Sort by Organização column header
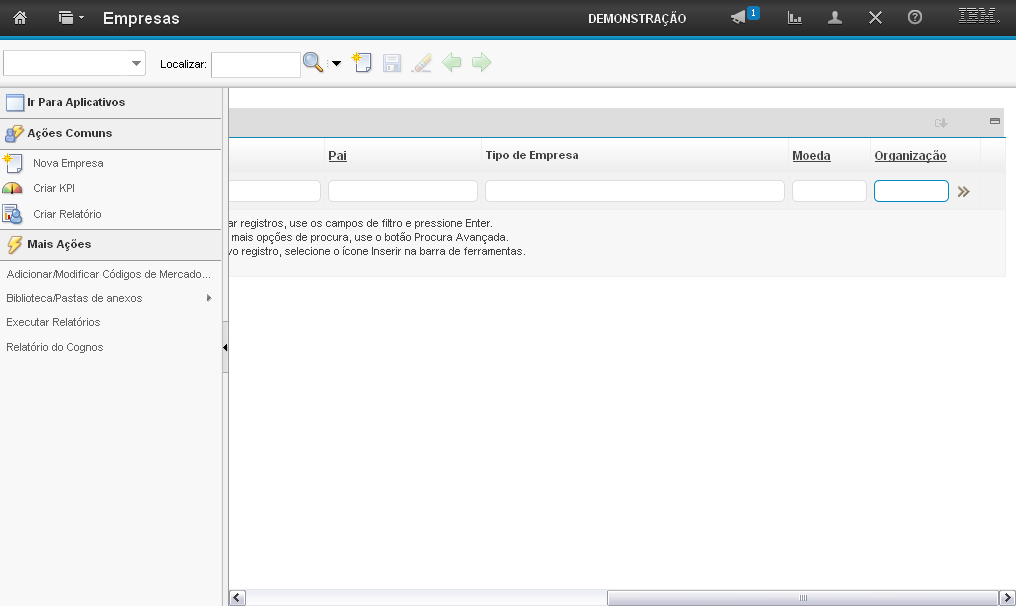The height and width of the screenshot is (607, 1016). [x=910, y=156]
